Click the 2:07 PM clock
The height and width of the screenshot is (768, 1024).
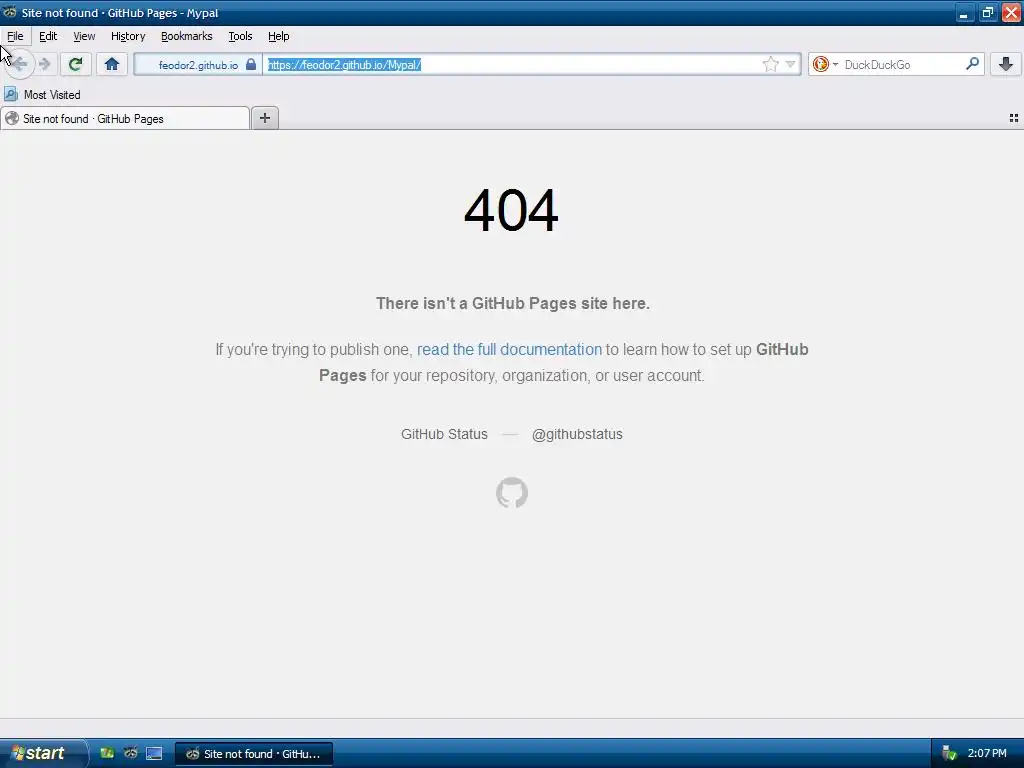point(987,754)
